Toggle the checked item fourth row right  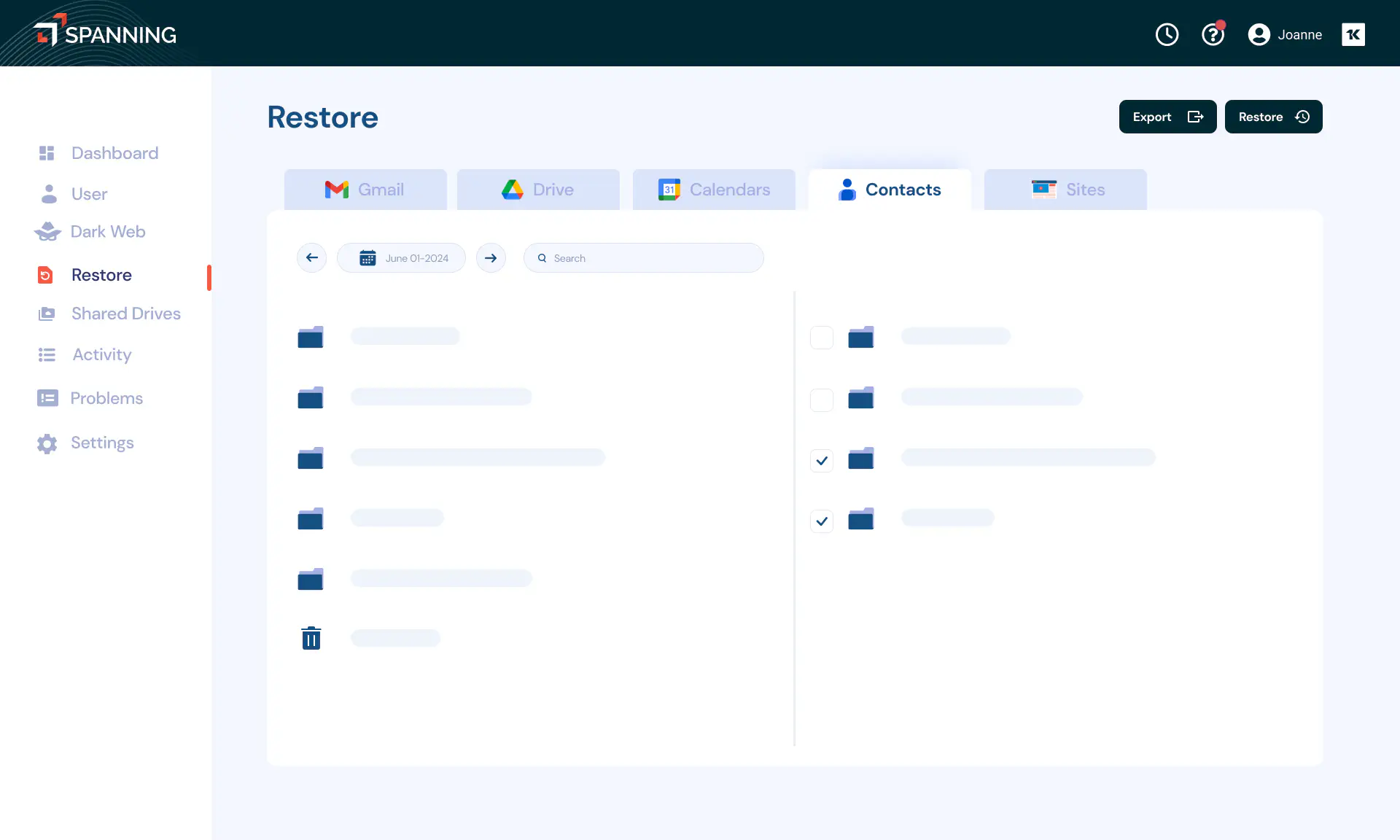(821, 520)
